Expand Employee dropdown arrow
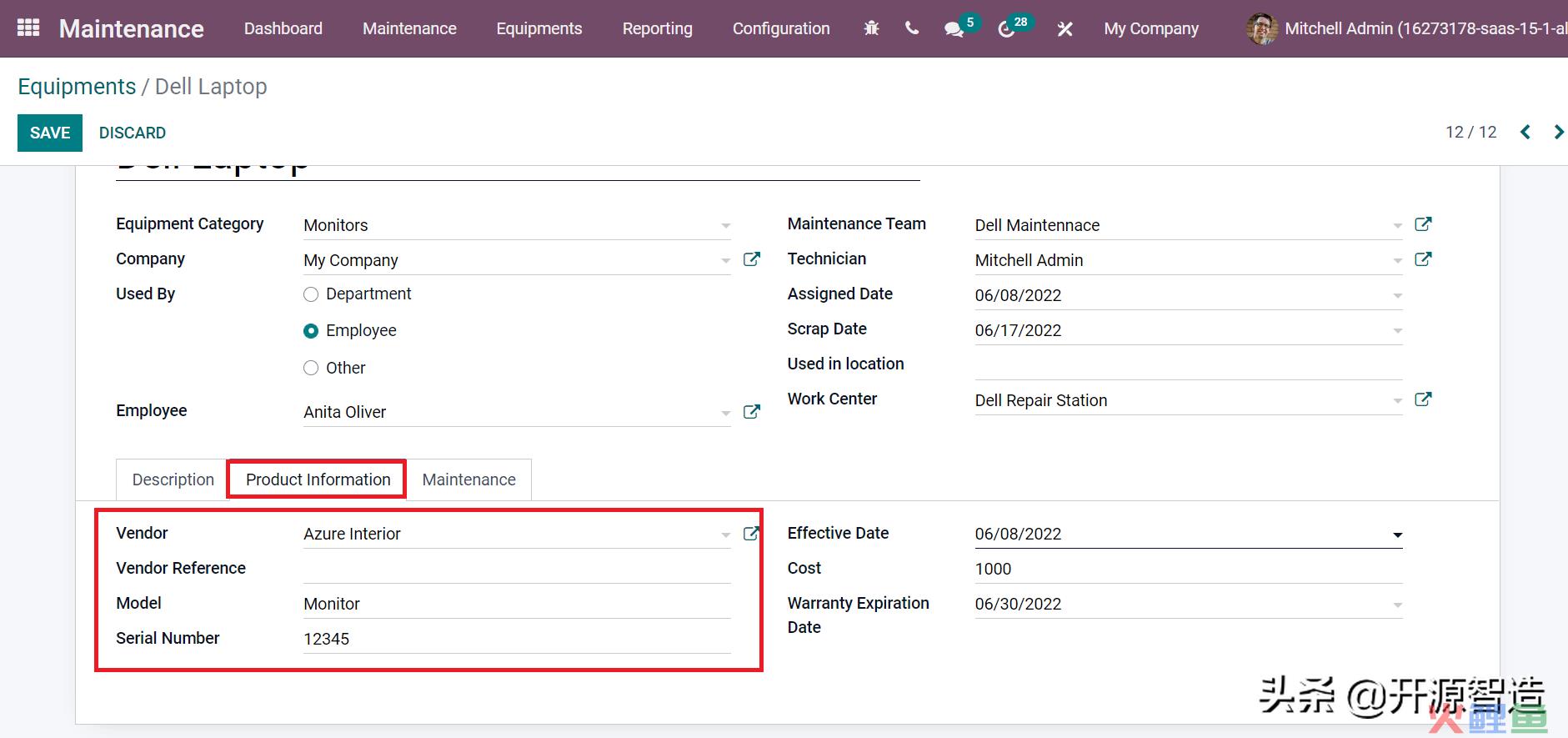Screen dimensions: 1568x738 (725, 413)
